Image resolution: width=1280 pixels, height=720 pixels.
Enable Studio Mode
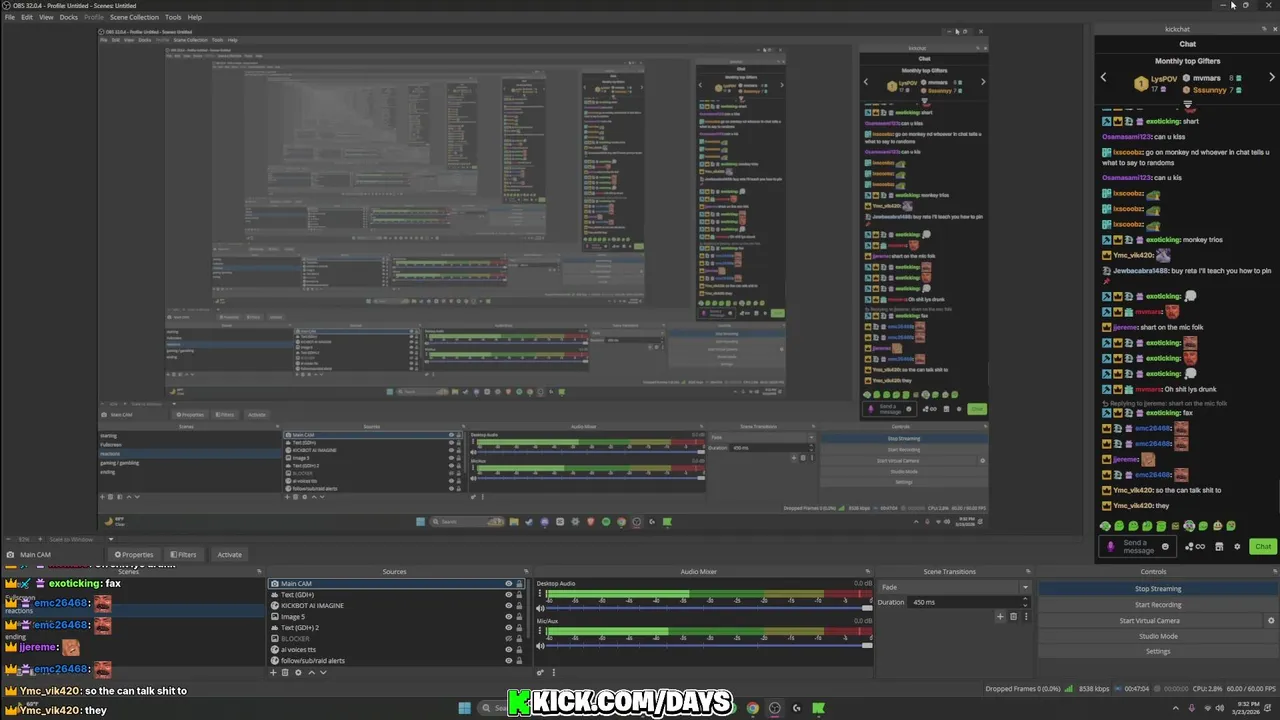coord(1157,636)
